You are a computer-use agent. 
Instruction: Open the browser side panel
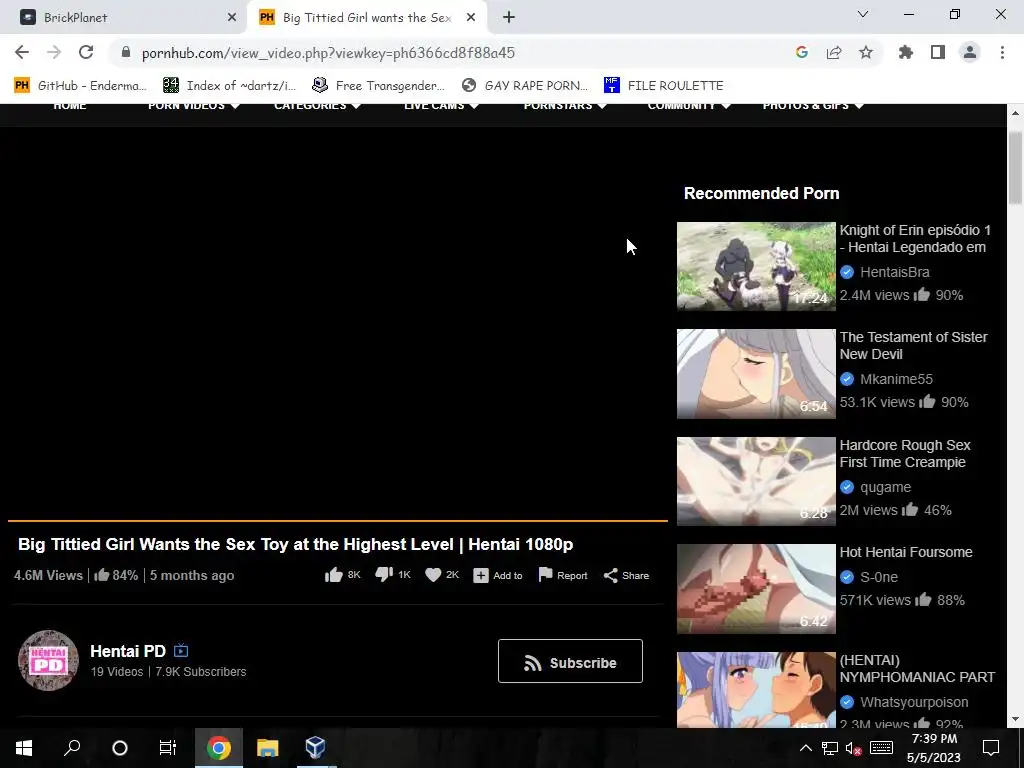tap(938, 52)
